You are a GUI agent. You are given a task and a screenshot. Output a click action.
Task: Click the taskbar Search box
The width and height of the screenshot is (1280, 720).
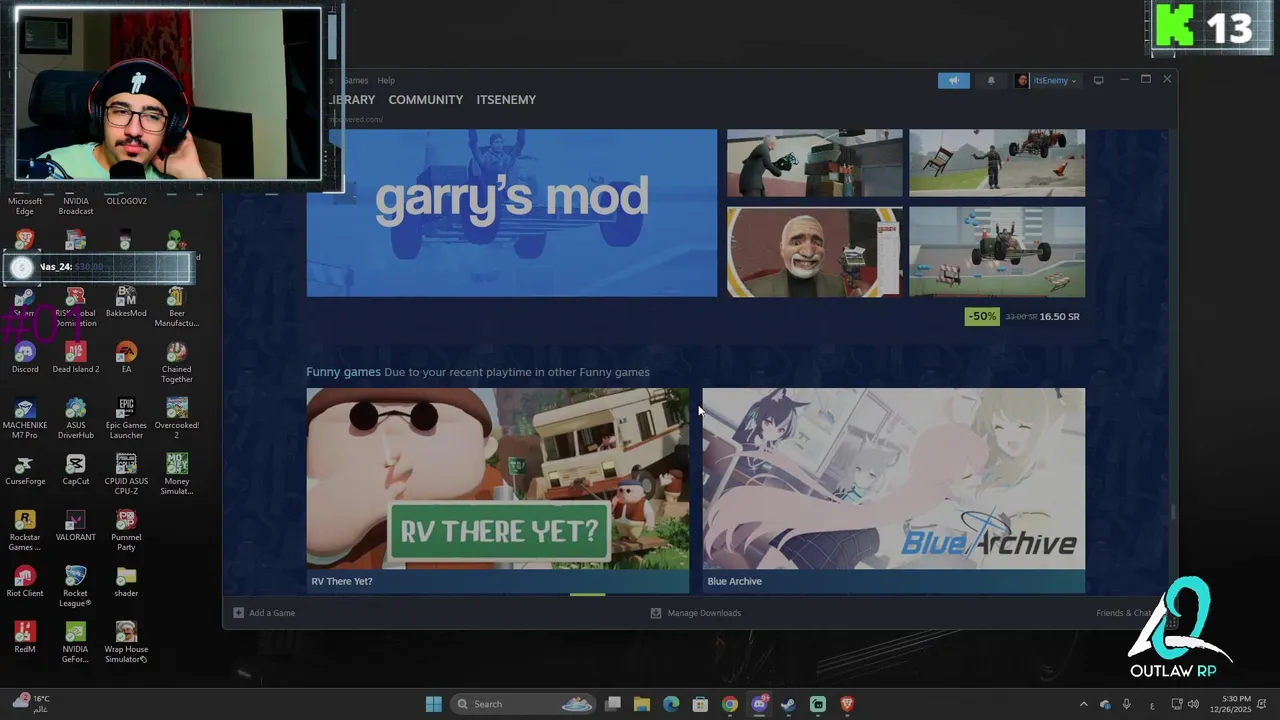[x=524, y=704]
